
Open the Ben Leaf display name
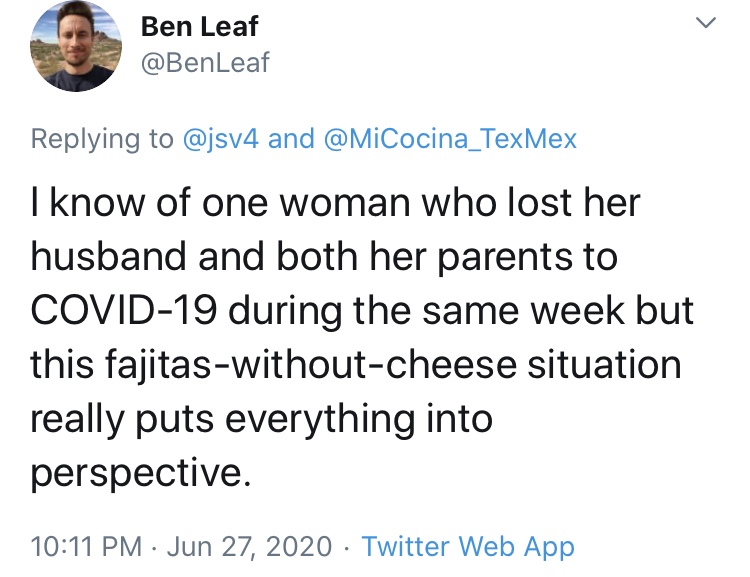pyautogui.click(x=199, y=25)
